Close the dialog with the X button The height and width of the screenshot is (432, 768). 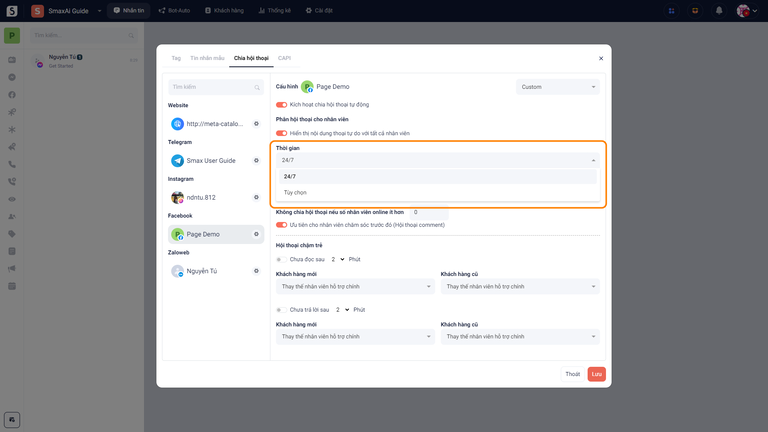point(601,59)
